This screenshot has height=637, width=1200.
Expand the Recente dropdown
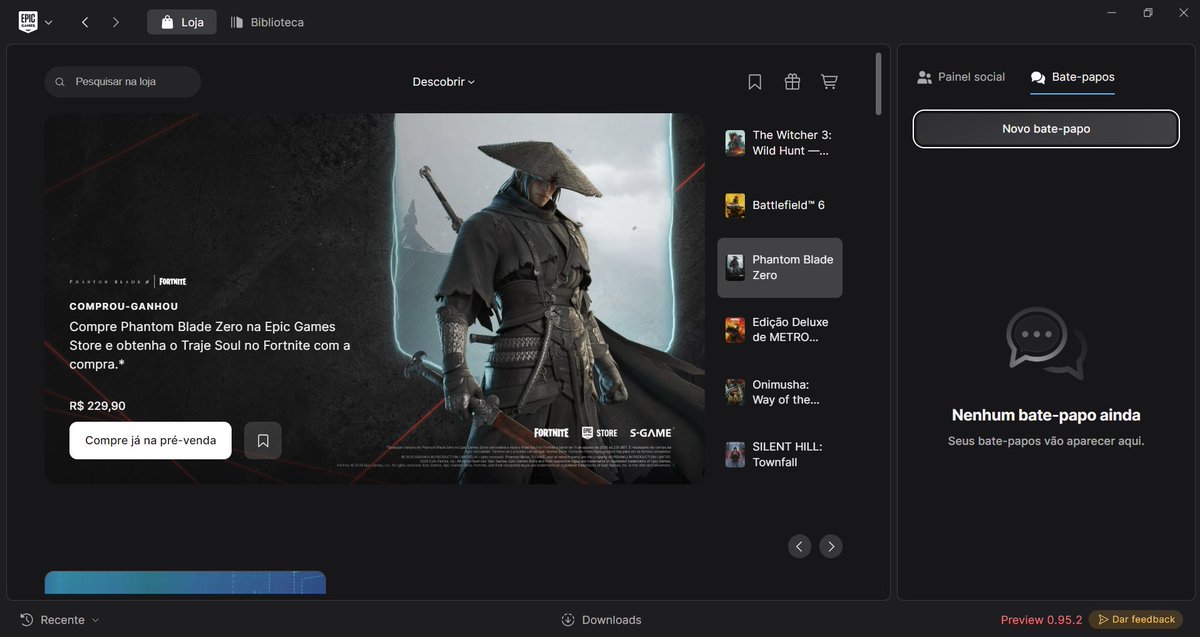point(60,620)
